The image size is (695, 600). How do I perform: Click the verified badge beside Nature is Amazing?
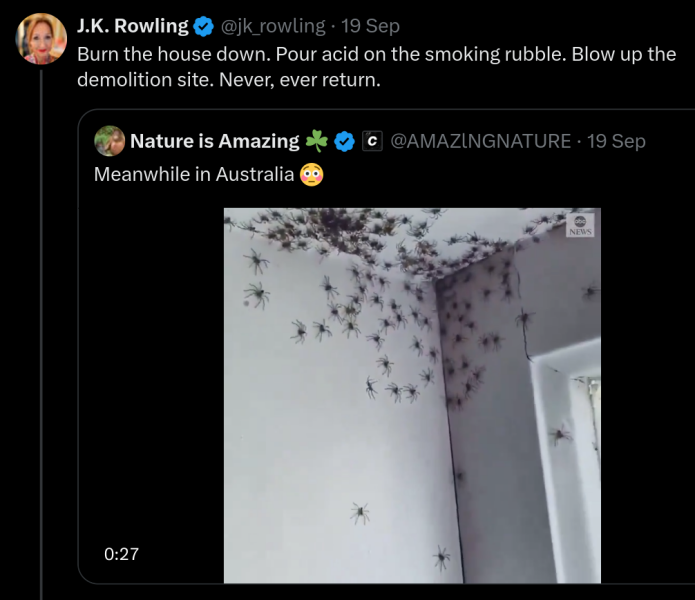[344, 141]
